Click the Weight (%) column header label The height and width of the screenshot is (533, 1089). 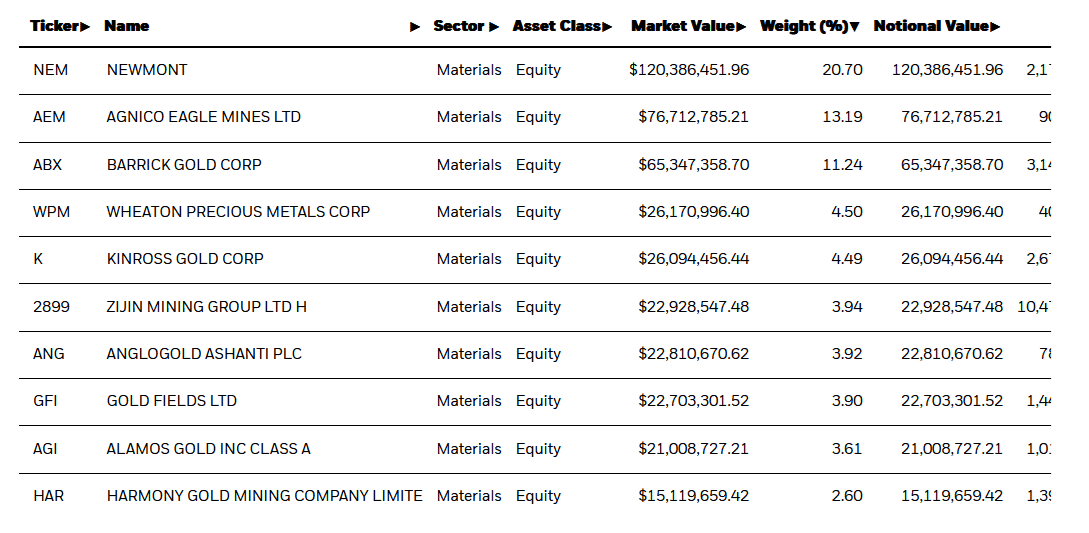[803, 27]
